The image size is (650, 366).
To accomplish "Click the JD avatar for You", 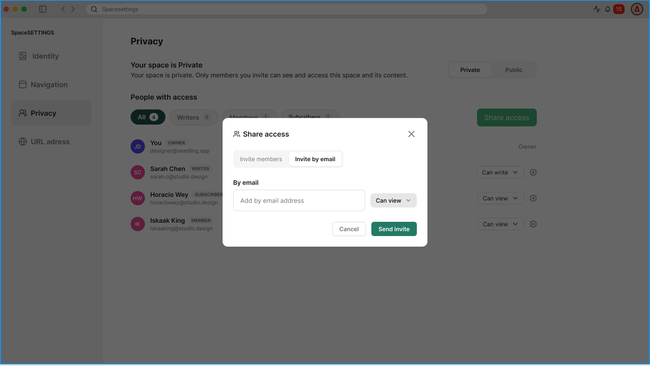I will click(x=138, y=146).
